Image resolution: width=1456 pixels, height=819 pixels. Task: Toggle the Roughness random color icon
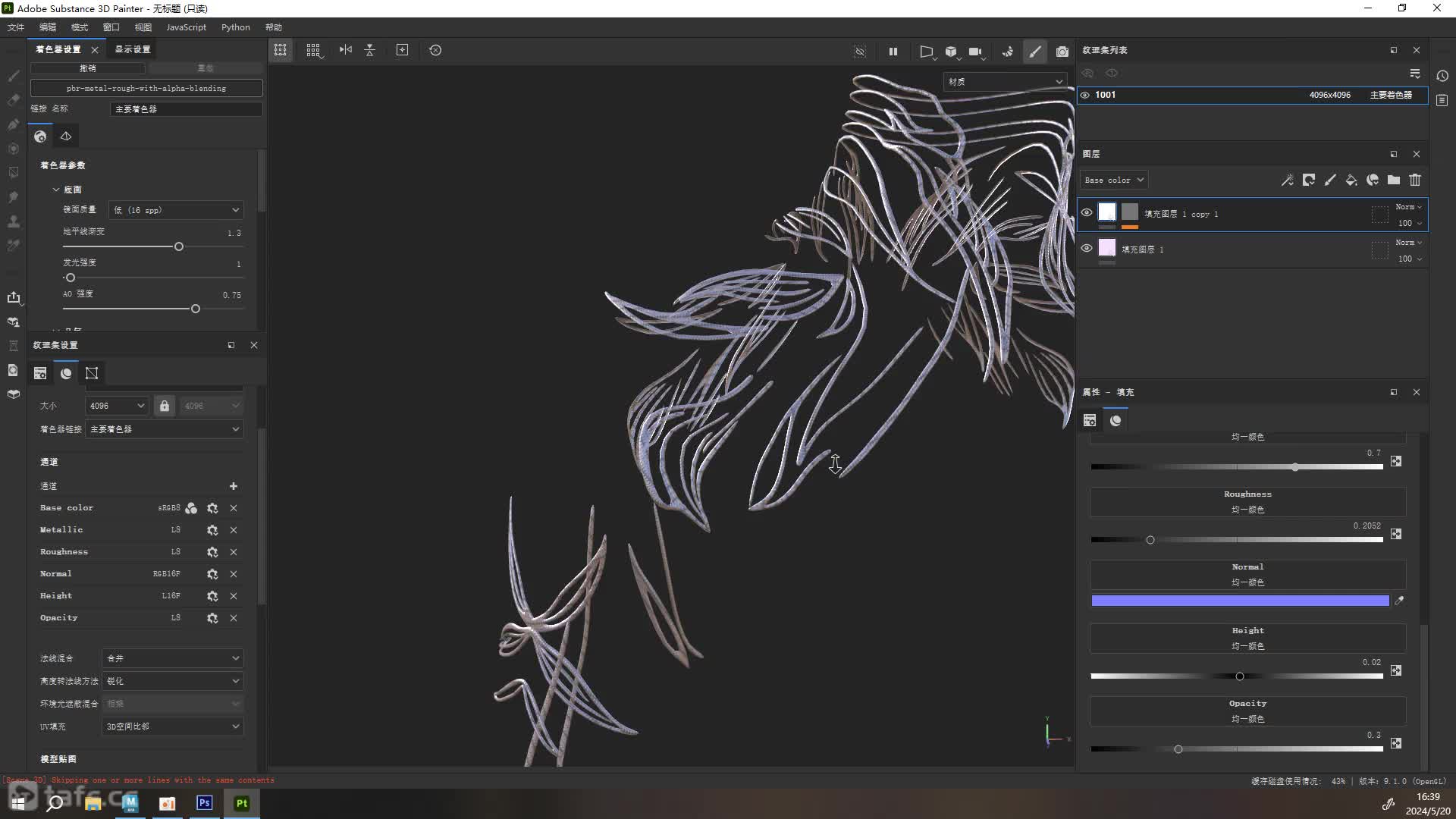(x=1396, y=534)
